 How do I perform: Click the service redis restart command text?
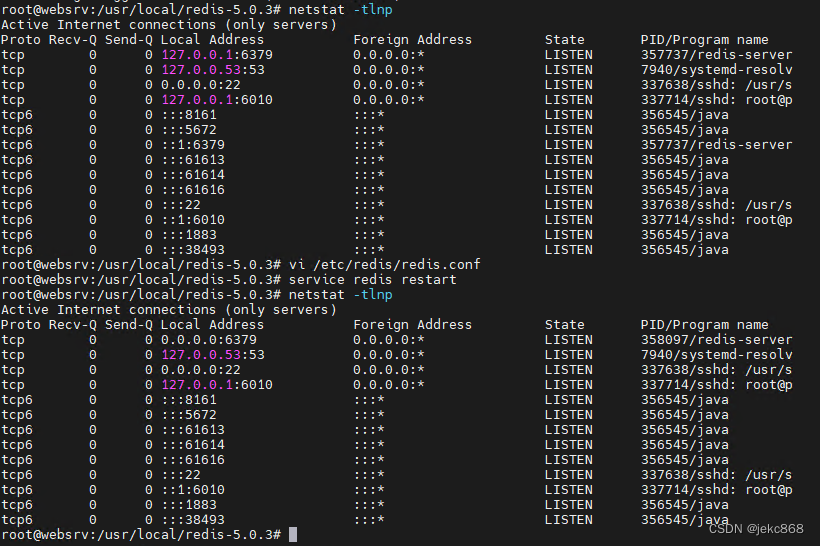pyautogui.click(x=372, y=280)
